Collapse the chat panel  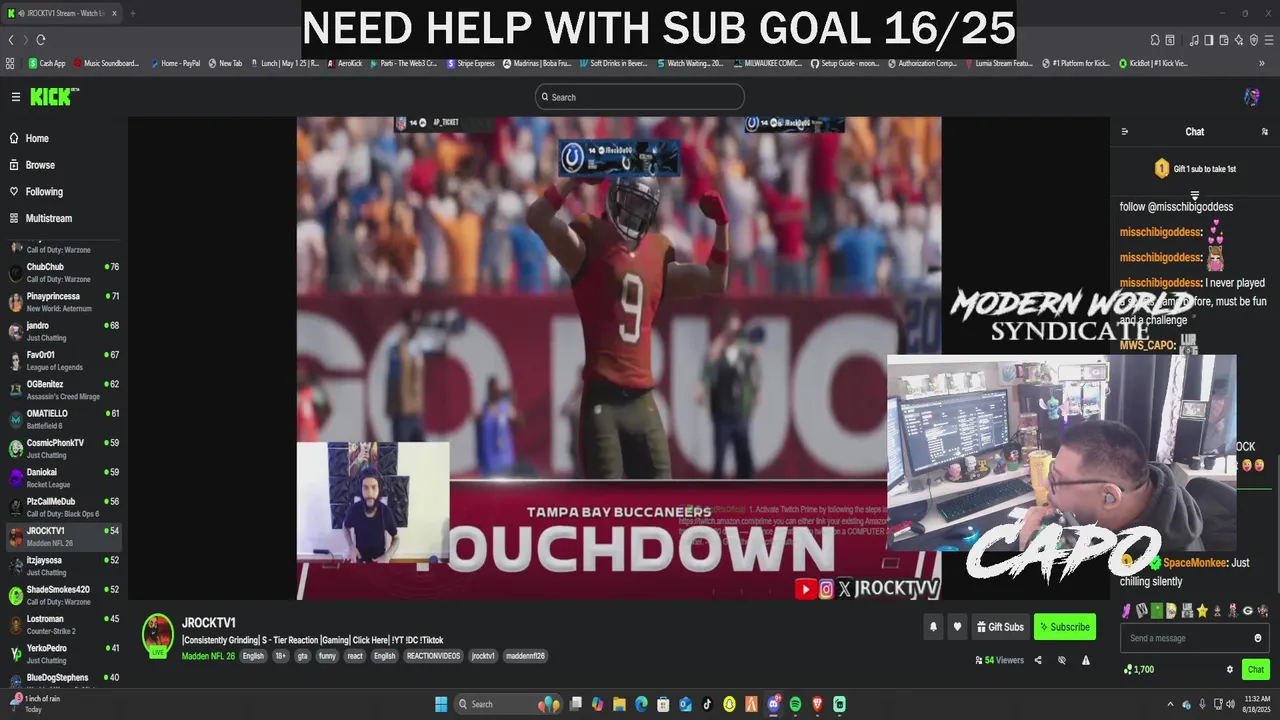point(1125,132)
